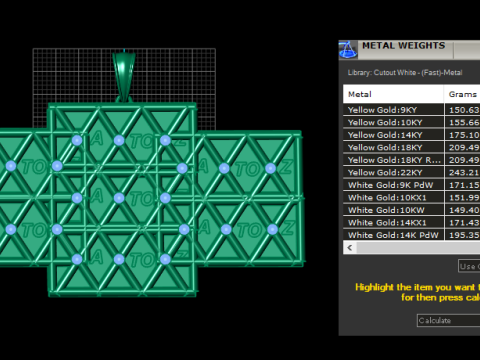This screenshot has height=360, width=480.
Task: Select the Yellow Gold:18KY R... row
Action: pyautogui.click(x=412, y=160)
